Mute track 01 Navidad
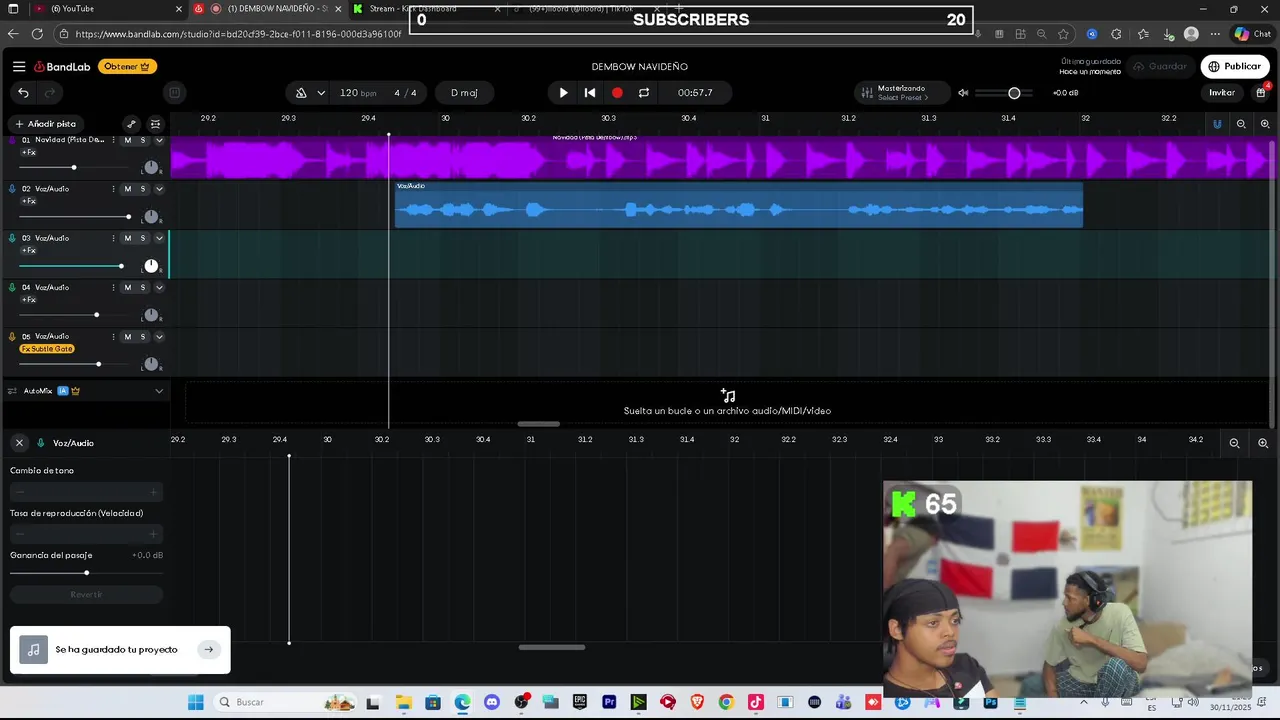1280x720 pixels. [127, 140]
